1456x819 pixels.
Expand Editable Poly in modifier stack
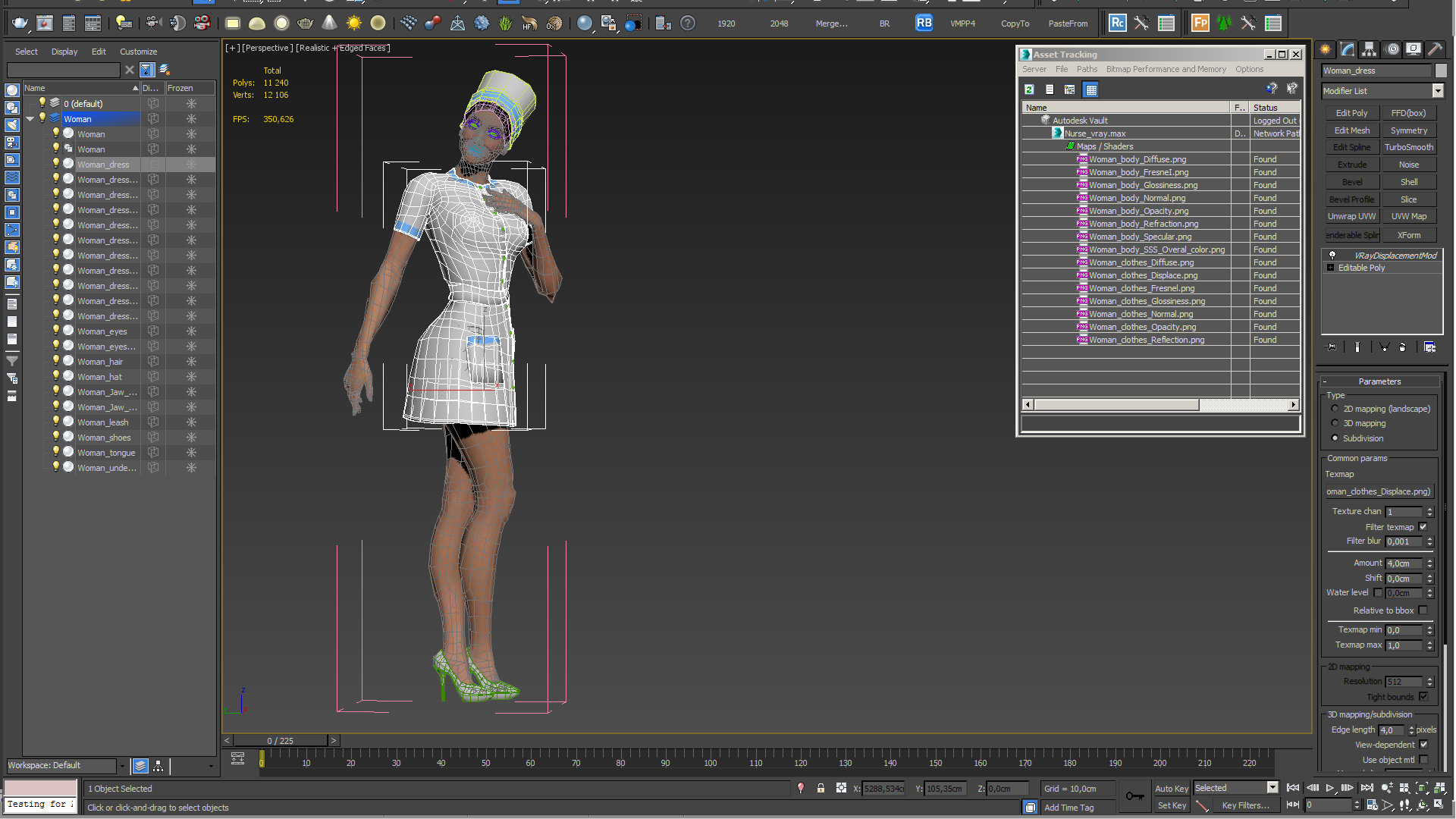pyautogui.click(x=1330, y=268)
